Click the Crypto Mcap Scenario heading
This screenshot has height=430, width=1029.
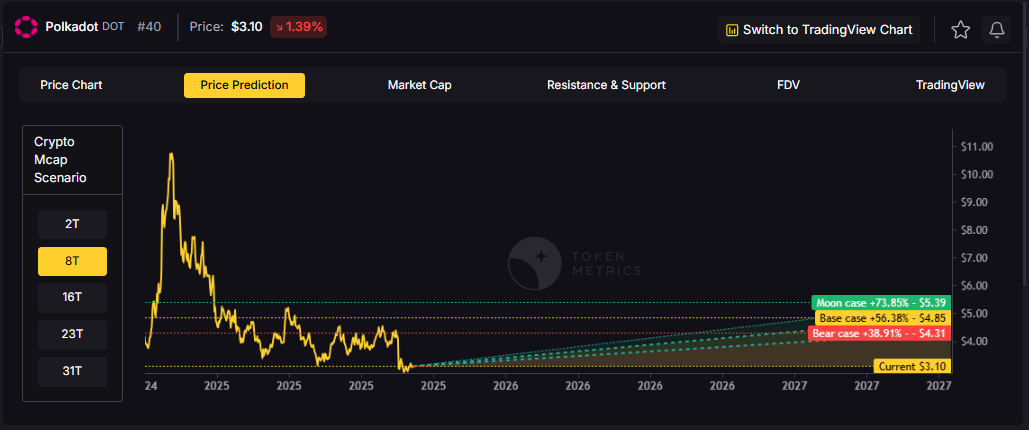[x=60, y=160]
